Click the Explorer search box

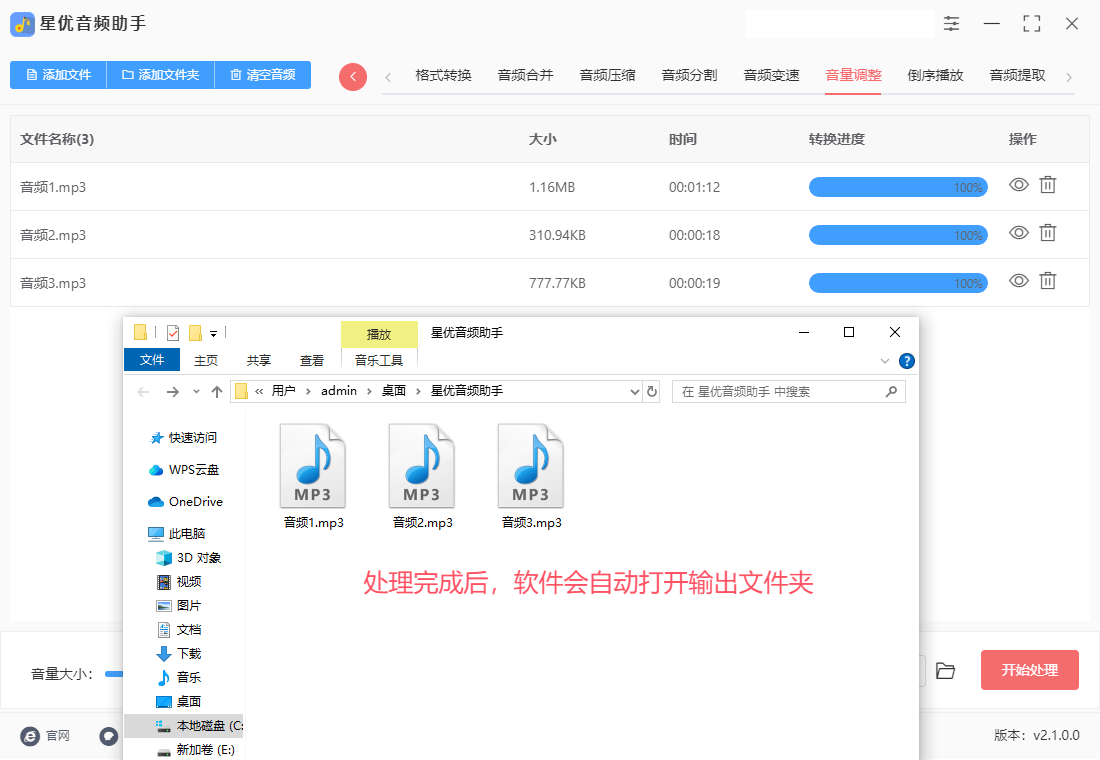[789, 392]
